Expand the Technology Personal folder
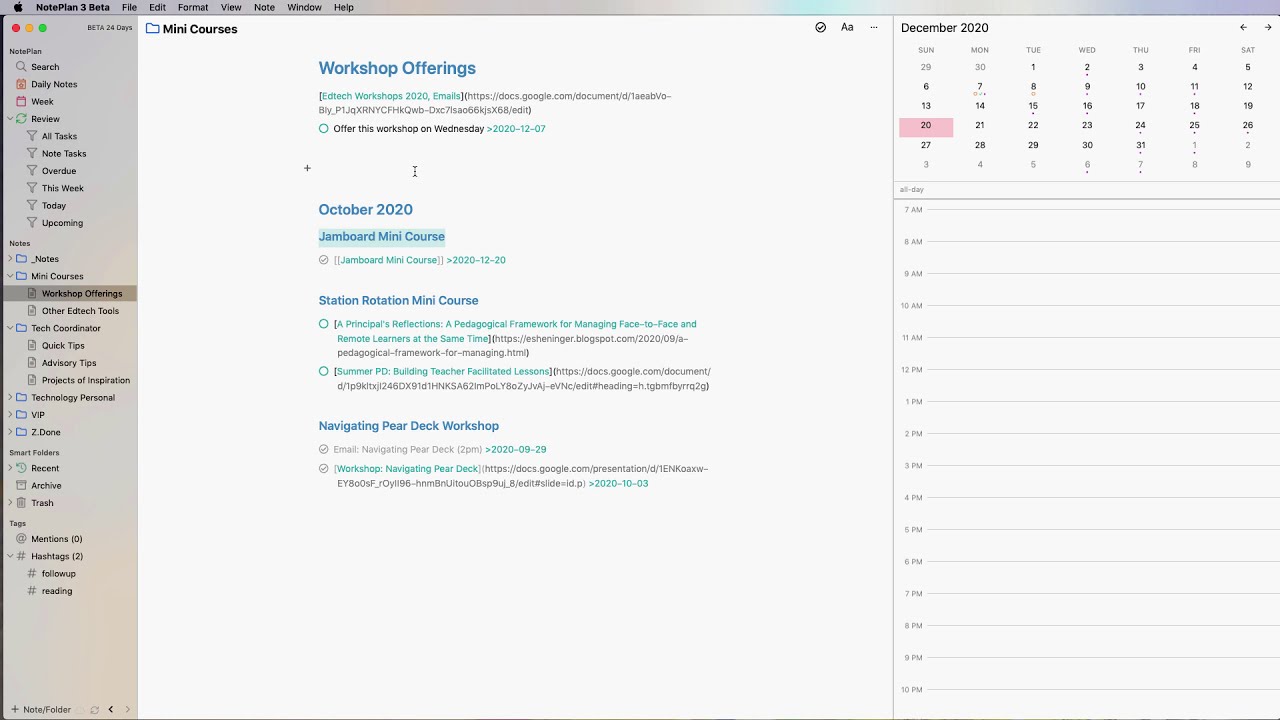Screen dimensions: 1280x720 click(x=10, y=398)
